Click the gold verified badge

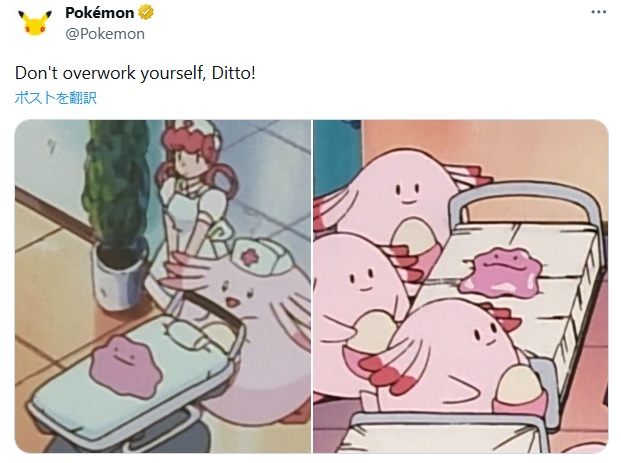point(146,13)
